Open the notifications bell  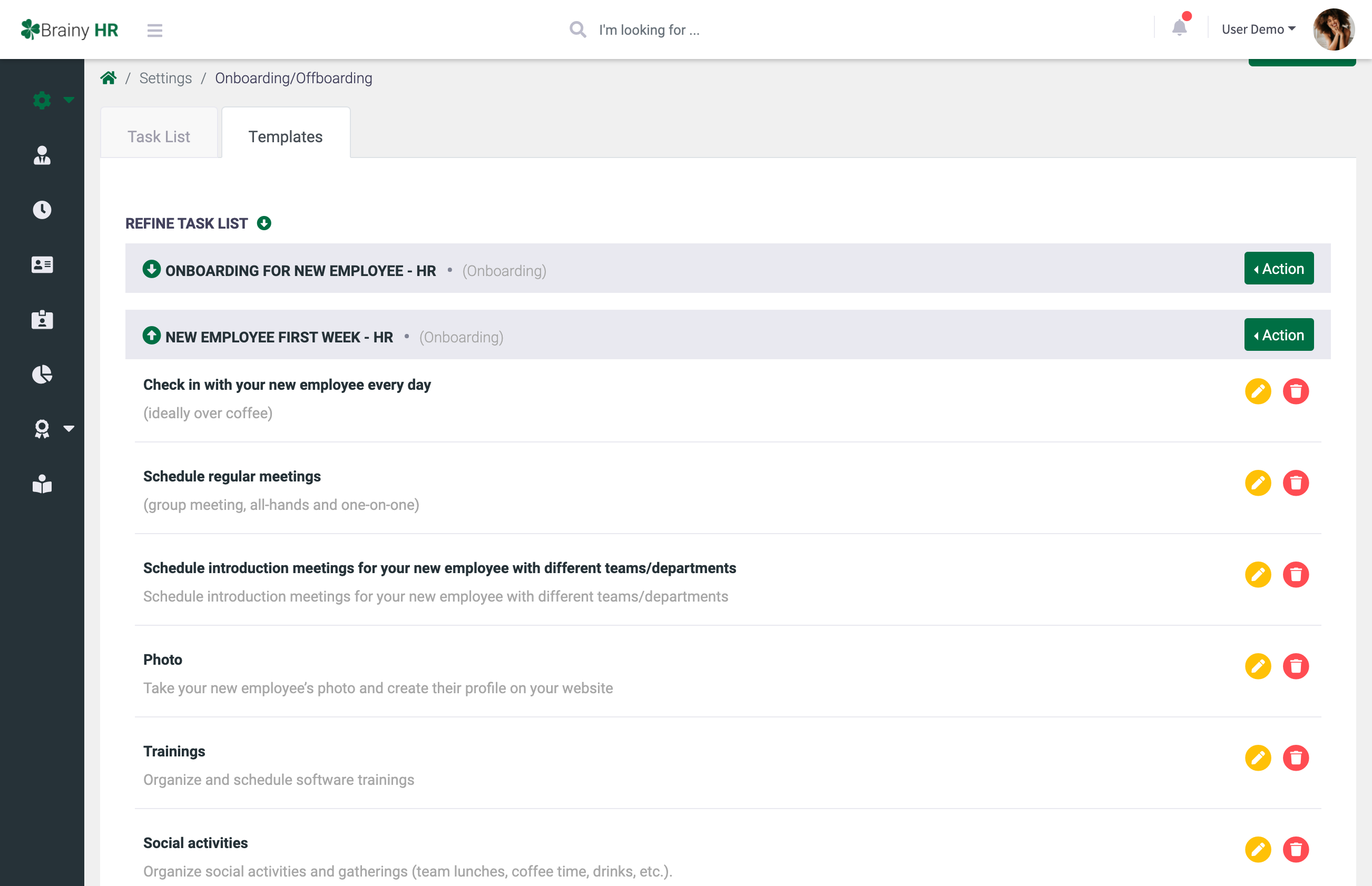click(1179, 27)
